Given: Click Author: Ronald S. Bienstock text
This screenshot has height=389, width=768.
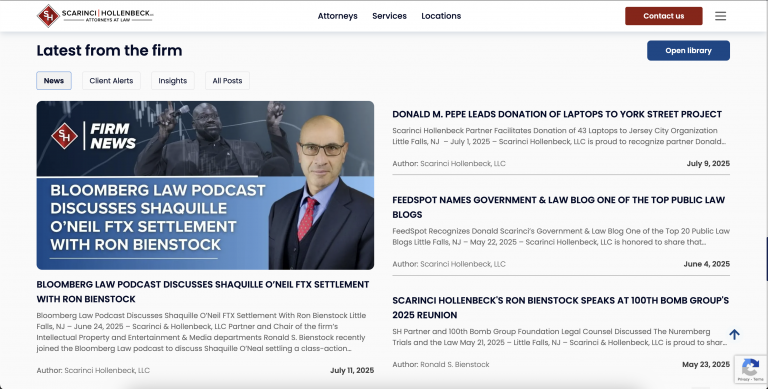Looking at the screenshot, I should click(x=441, y=365).
